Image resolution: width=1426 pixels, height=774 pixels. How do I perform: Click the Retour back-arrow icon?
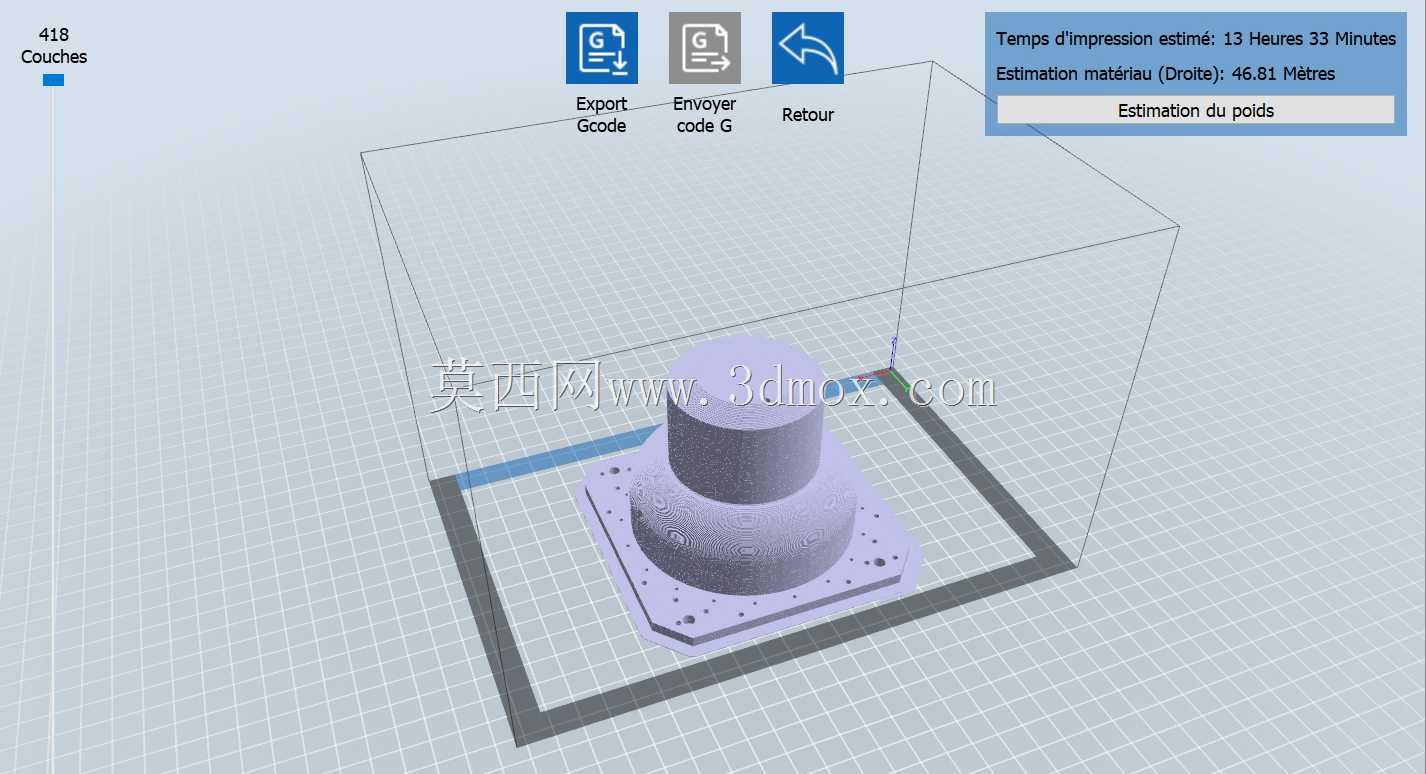pyautogui.click(x=808, y=48)
